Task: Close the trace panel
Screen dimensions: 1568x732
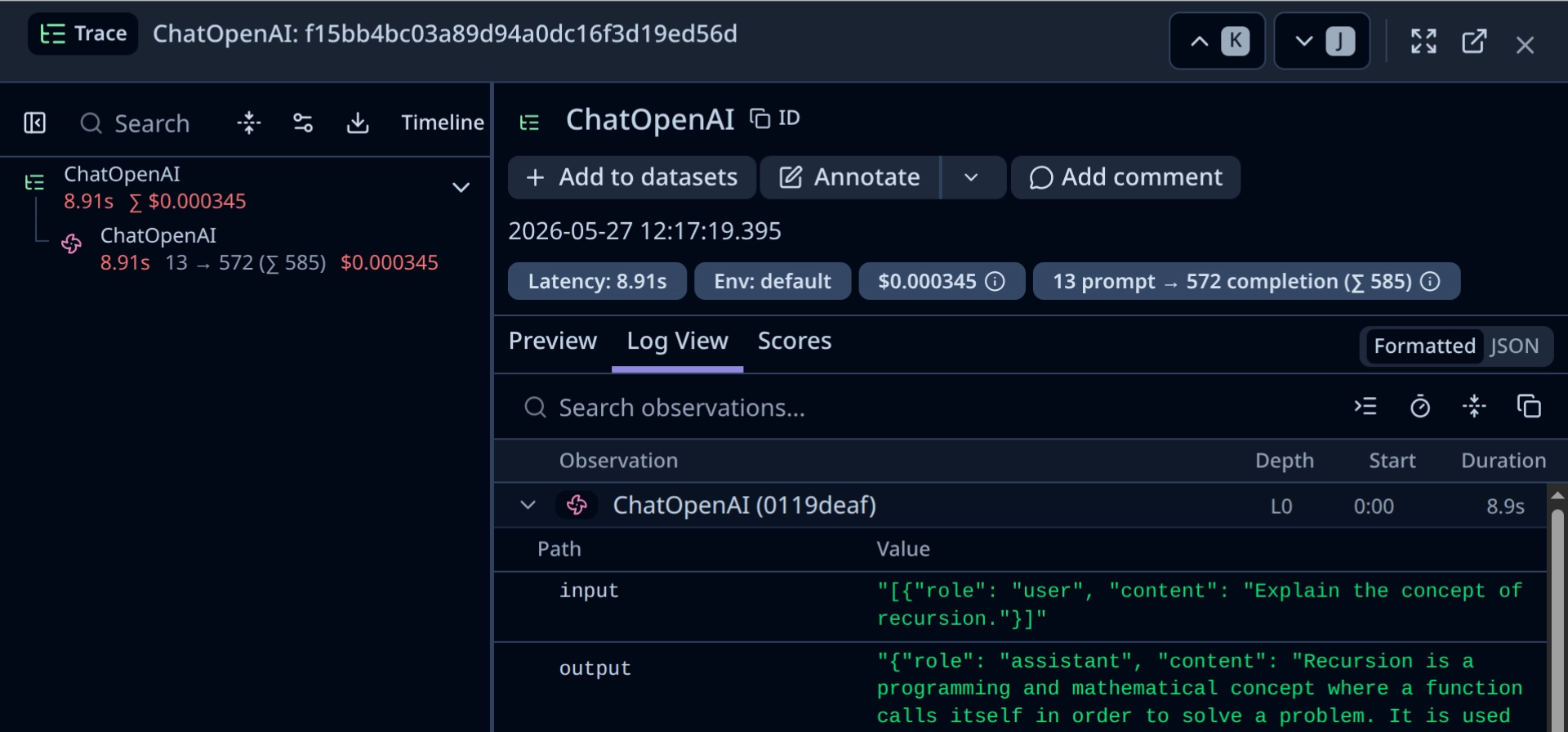Action: pos(1525,44)
